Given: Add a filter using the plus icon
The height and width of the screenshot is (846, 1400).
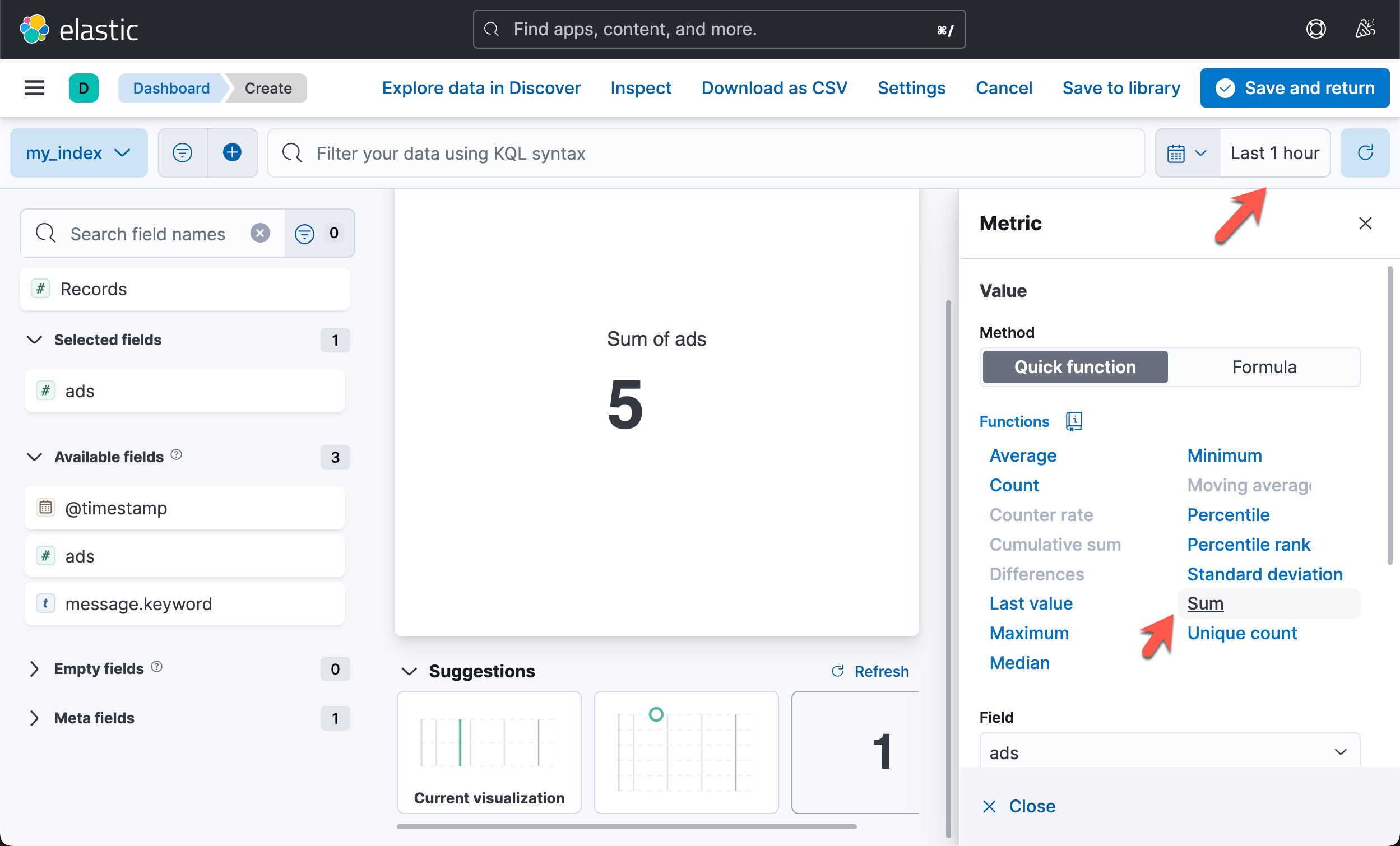Looking at the screenshot, I should (232, 152).
